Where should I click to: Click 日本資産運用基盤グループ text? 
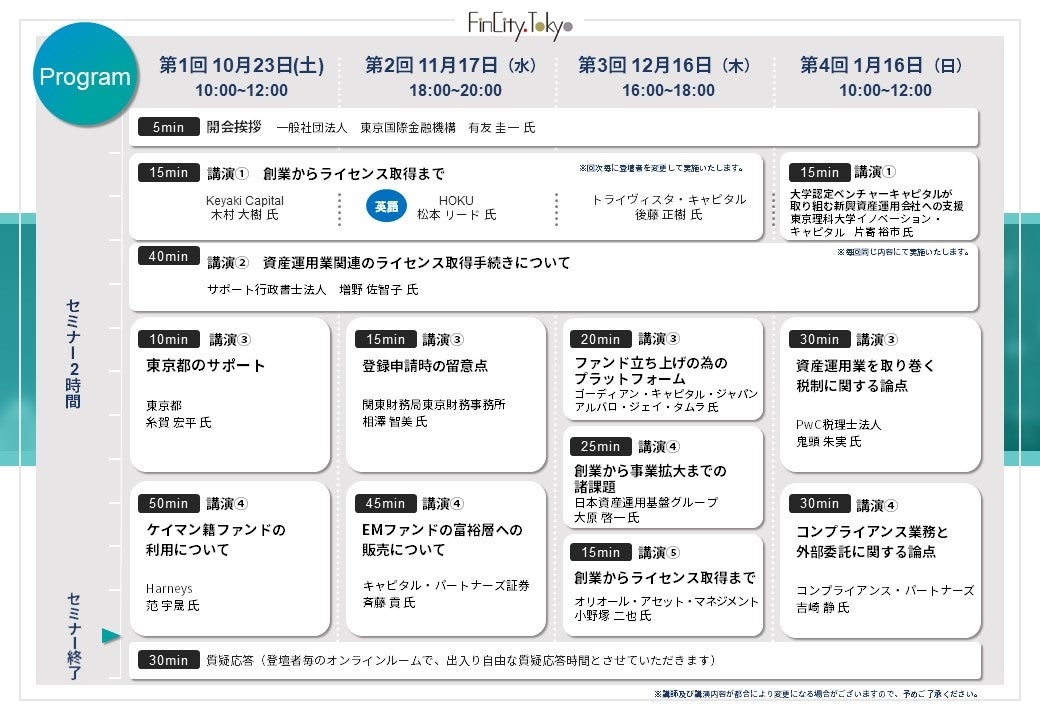coord(646,503)
